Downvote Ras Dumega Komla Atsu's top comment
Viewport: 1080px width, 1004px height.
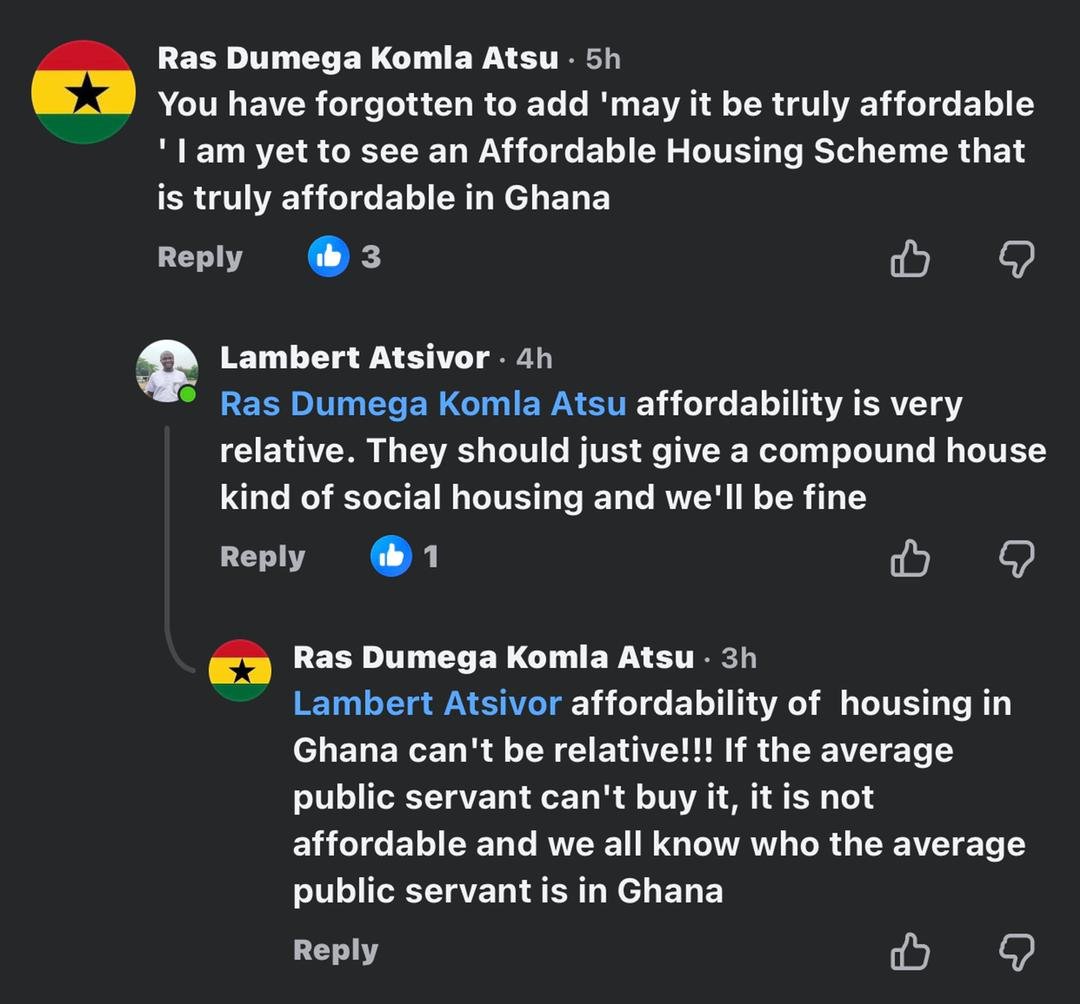pyautogui.click(x=1016, y=258)
